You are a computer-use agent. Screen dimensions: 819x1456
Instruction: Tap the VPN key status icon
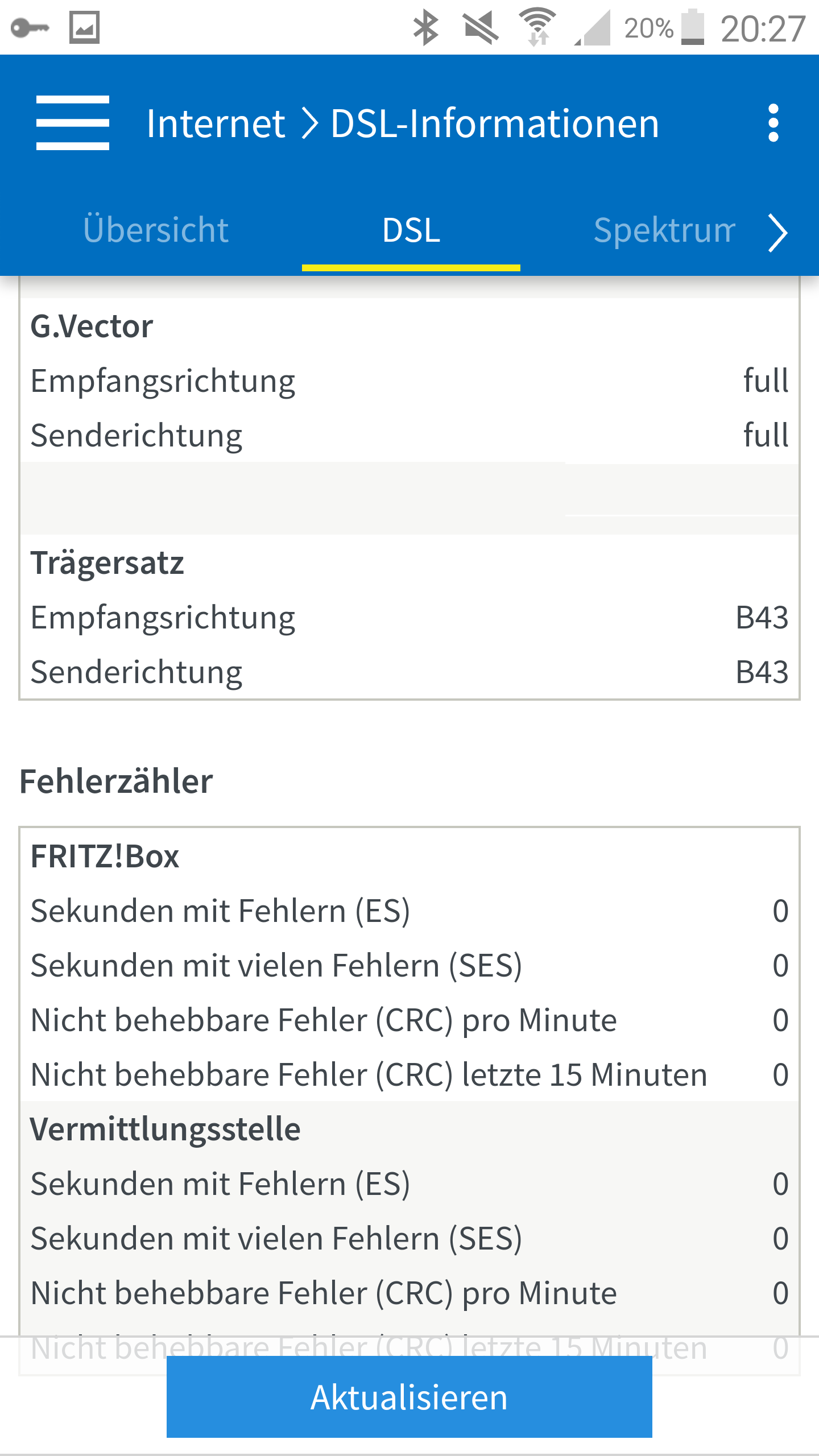click(x=30, y=27)
